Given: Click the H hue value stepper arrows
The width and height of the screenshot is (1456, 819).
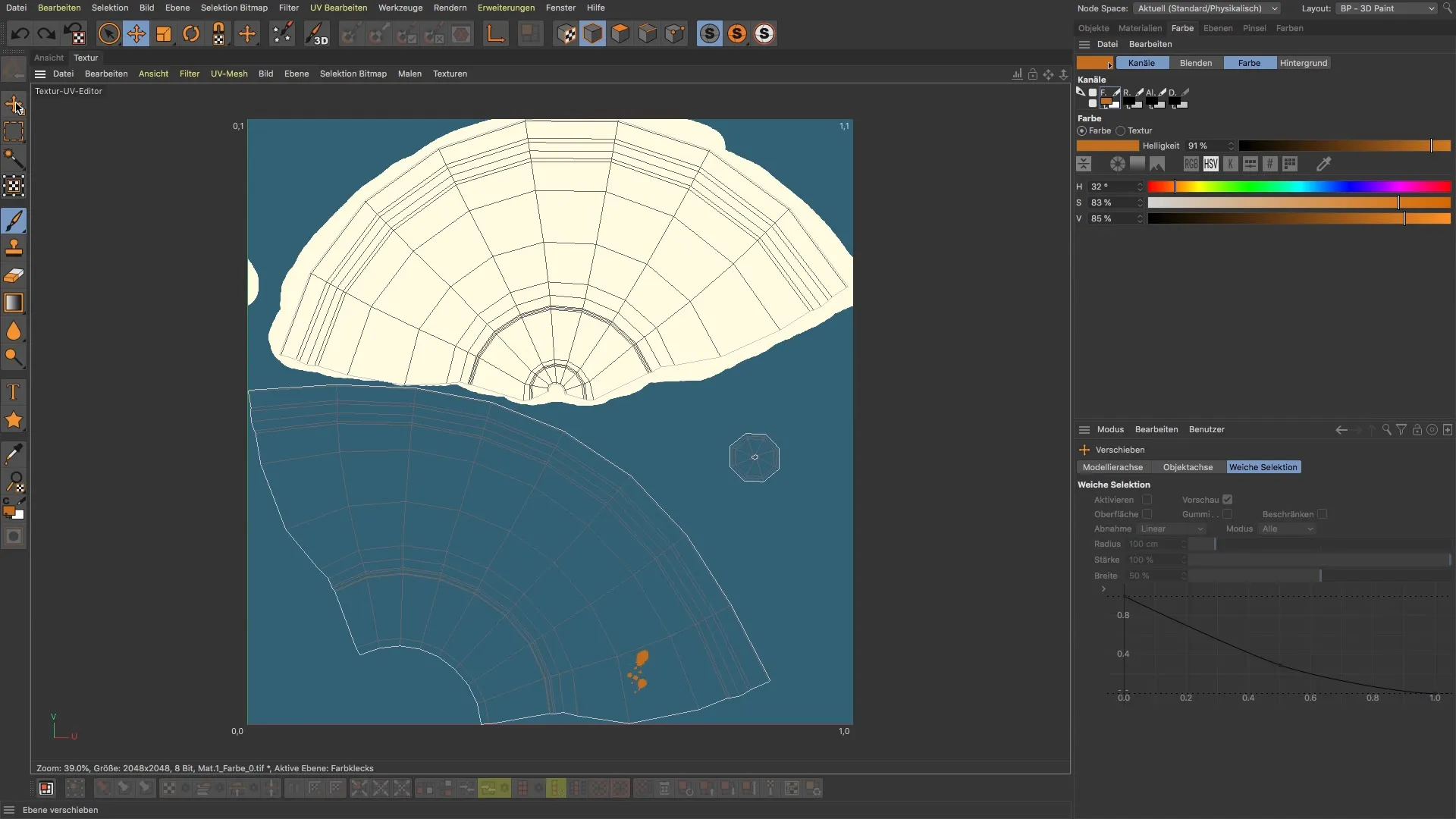Looking at the screenshot, I should pos(1139,187).
